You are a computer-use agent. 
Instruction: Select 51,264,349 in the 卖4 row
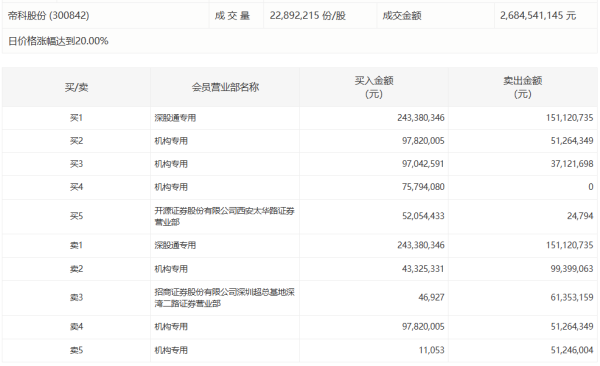pyautogui.click(x=572, y=327)
